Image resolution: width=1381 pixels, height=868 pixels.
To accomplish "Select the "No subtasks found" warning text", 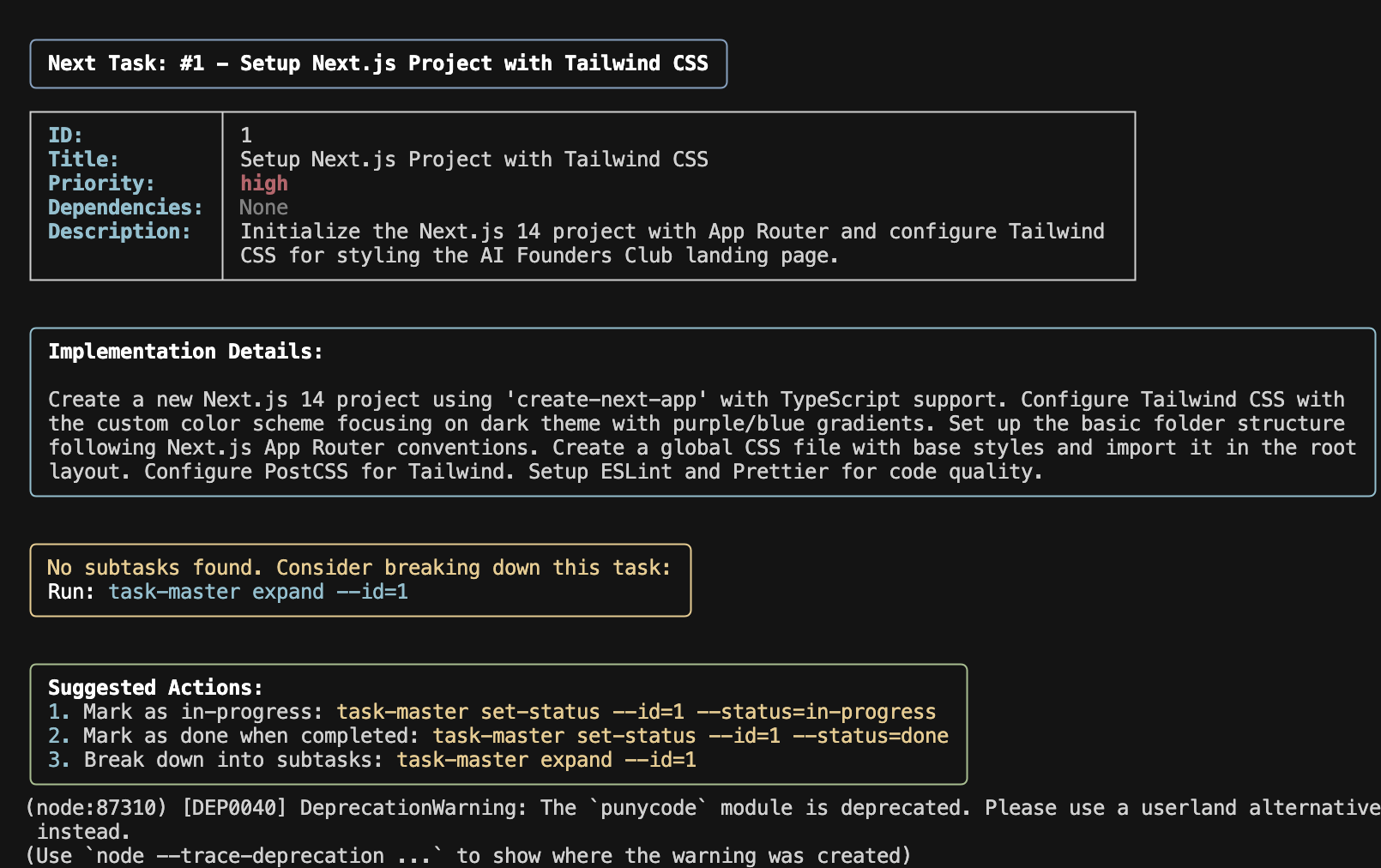I will coord(359,567).
